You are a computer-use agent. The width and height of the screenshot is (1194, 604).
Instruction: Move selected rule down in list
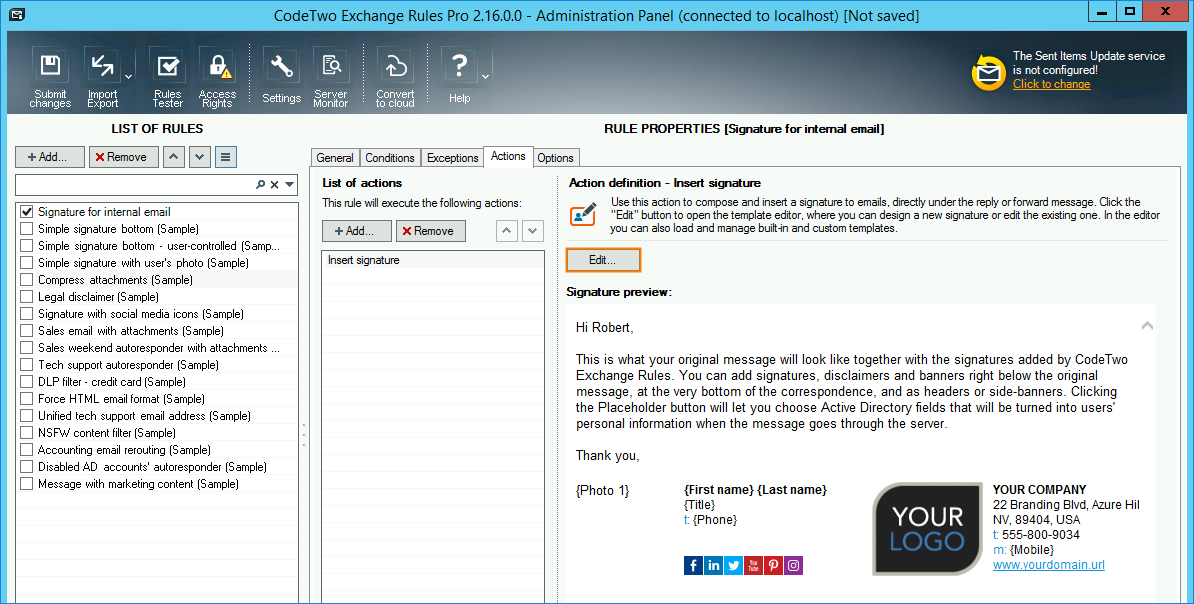(200, 157)
